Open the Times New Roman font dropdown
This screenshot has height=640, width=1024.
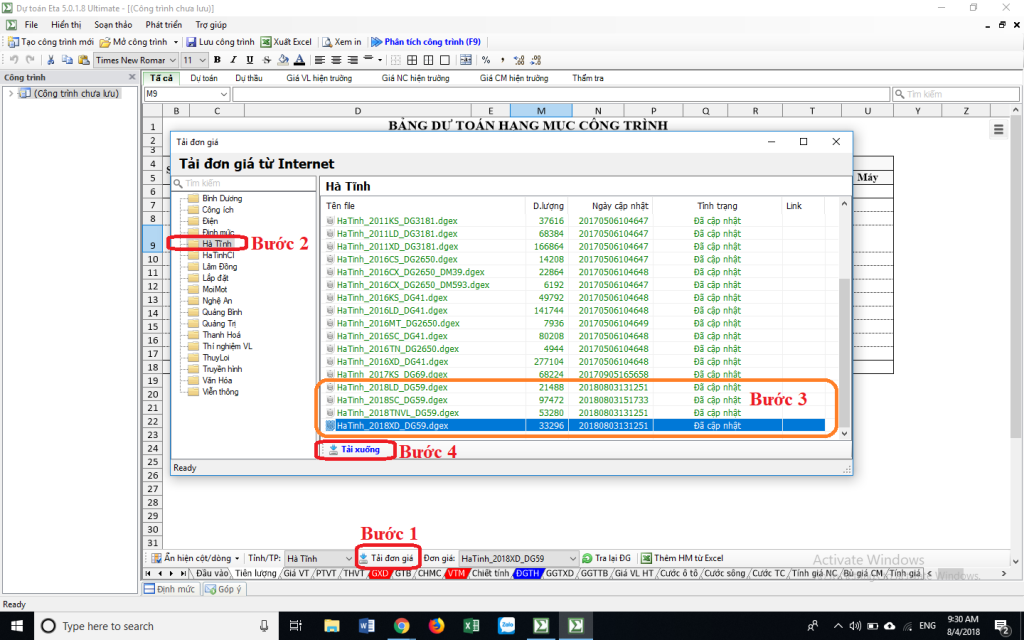point(137,60)
